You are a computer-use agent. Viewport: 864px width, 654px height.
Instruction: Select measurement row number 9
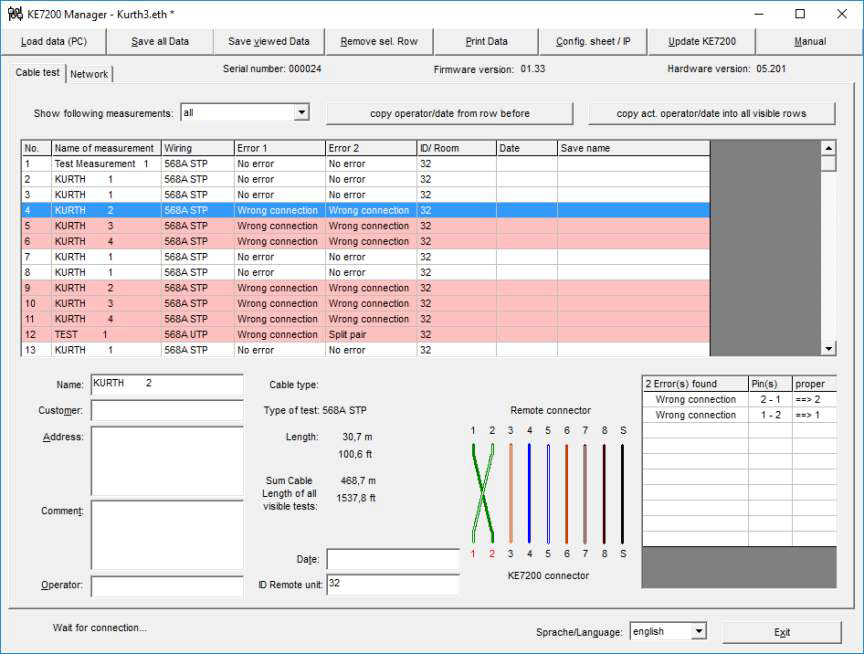(365, 288)
